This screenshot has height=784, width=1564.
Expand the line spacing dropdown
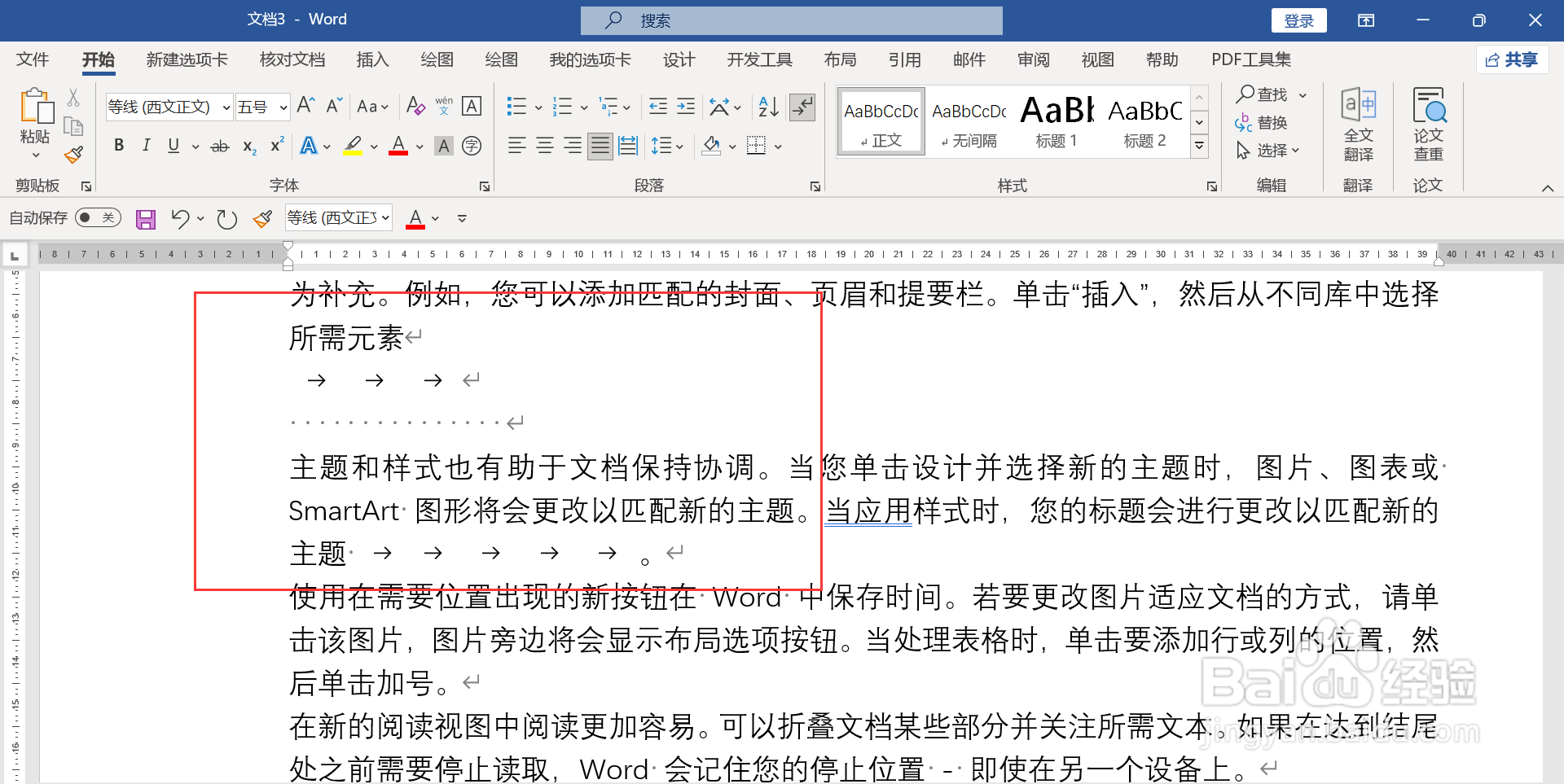[679, 147]
